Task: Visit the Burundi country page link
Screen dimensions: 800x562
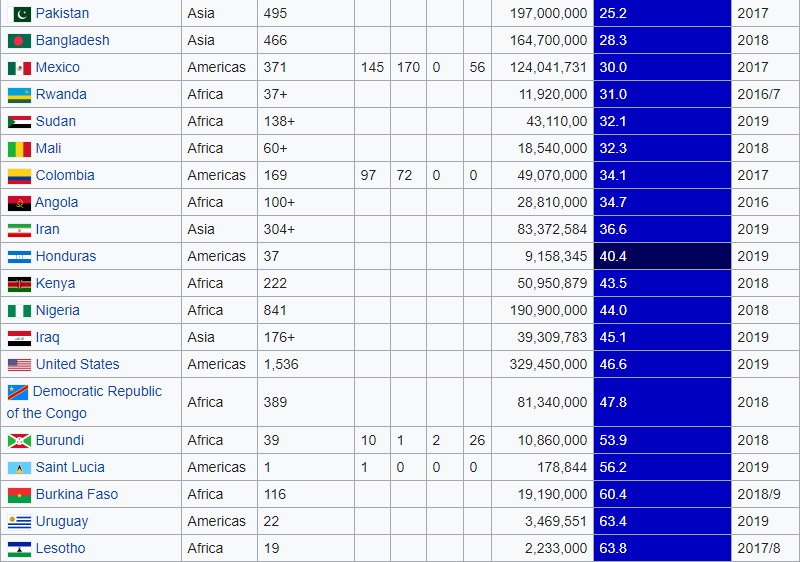Action: pos(59,440)
